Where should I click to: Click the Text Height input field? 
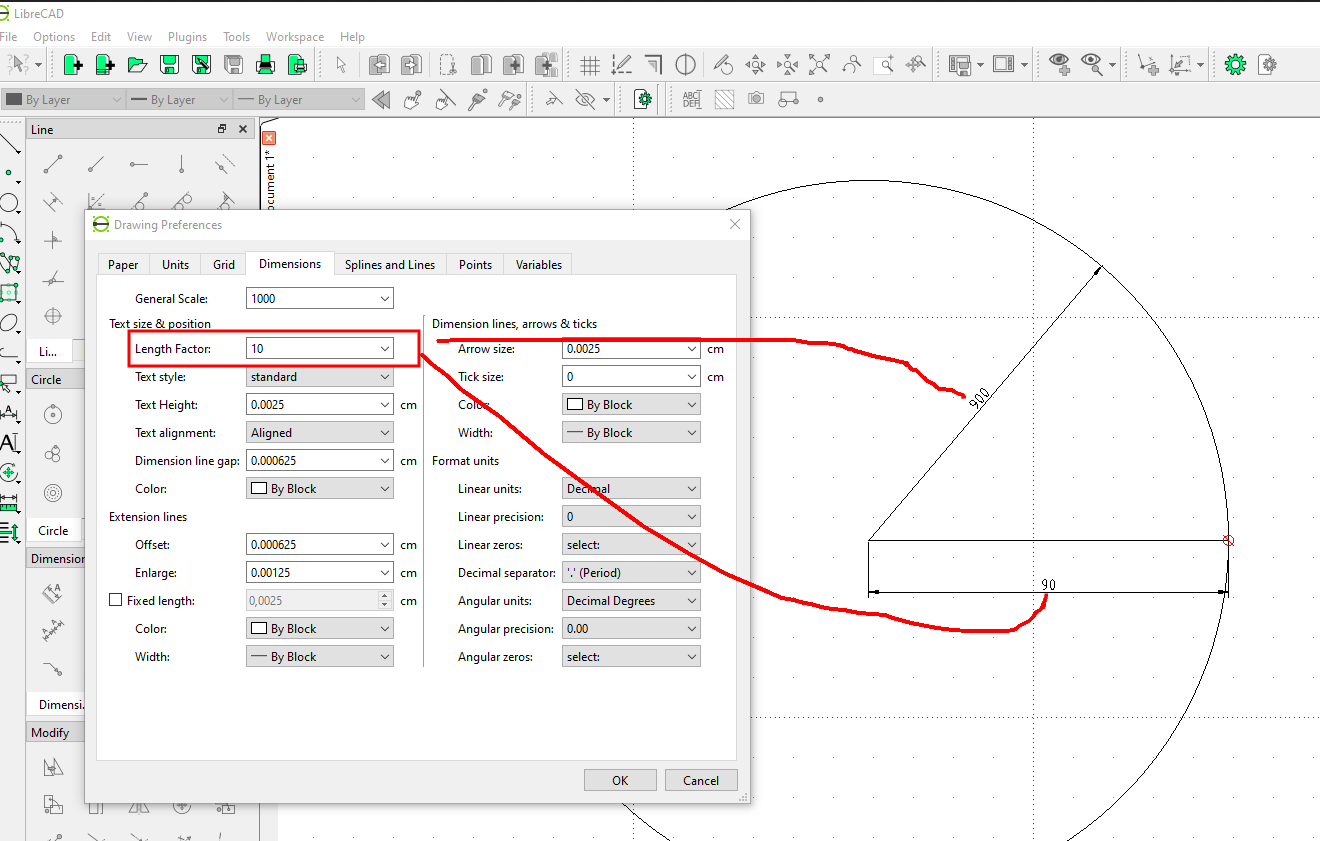click(x=310, y=405)
